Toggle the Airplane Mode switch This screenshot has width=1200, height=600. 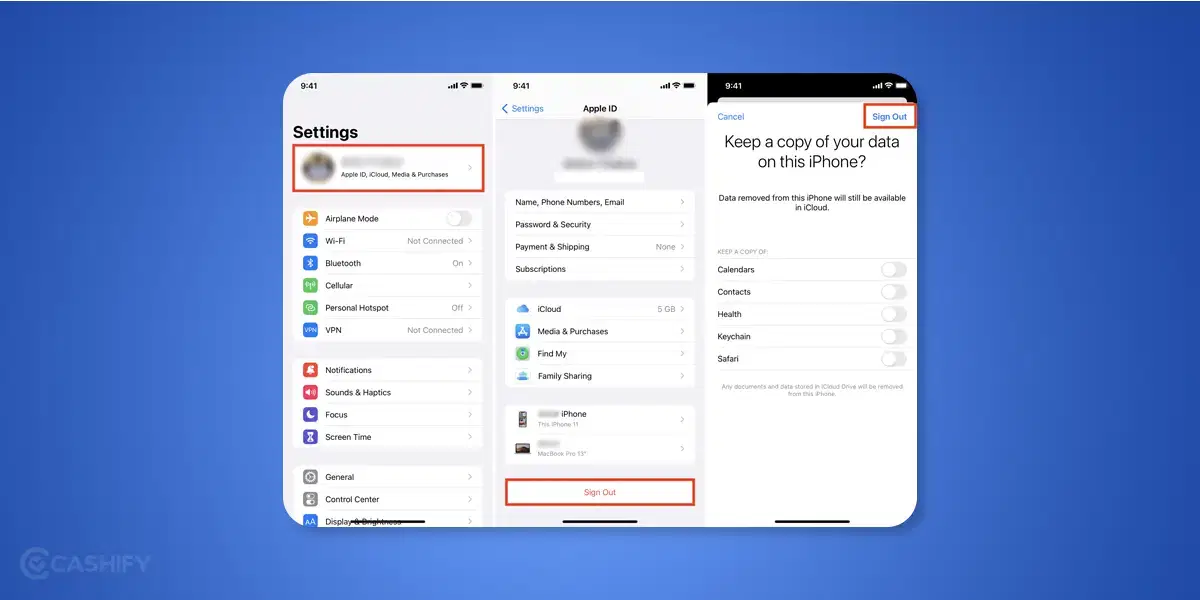[459, 218]
